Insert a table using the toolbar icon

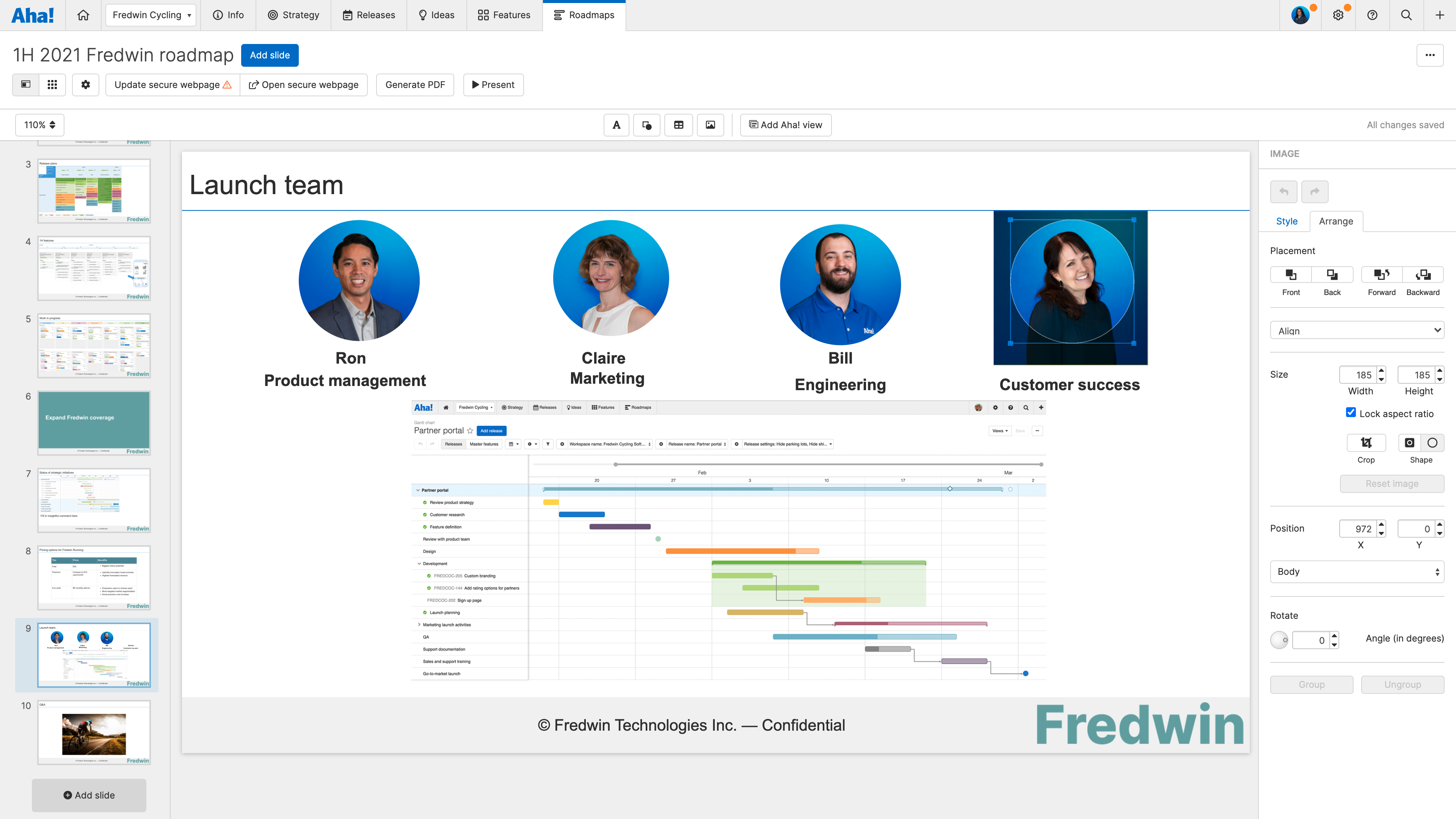pyautogui.click(x=679, y=125)
